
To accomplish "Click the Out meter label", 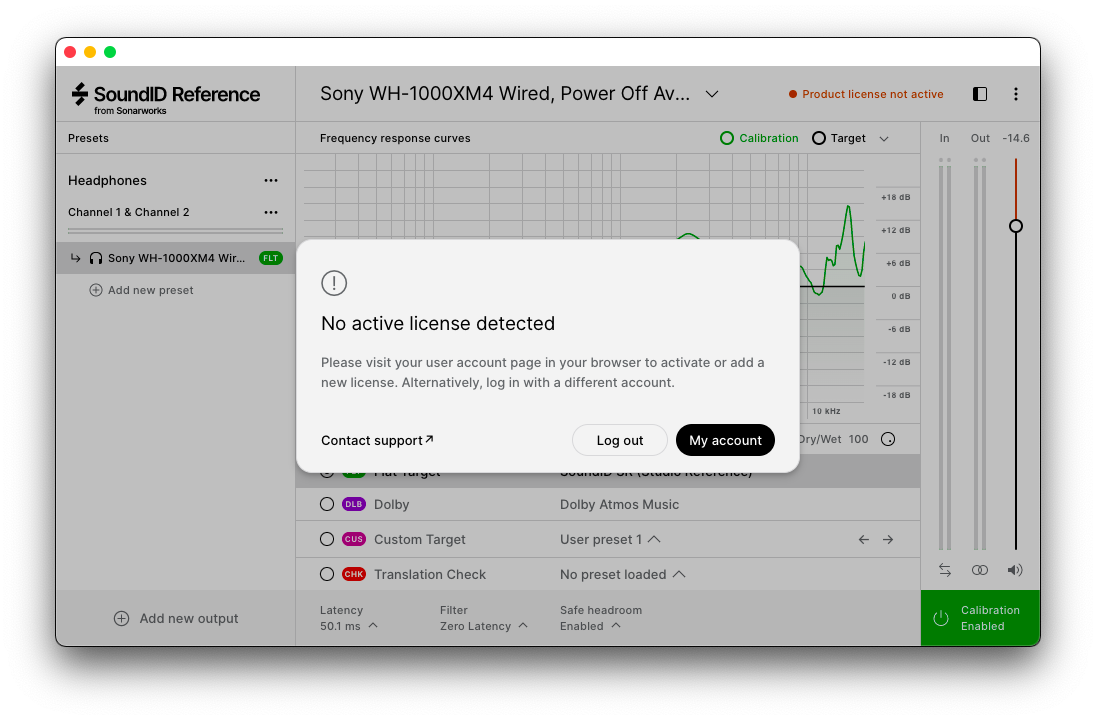I will (980, 138).
